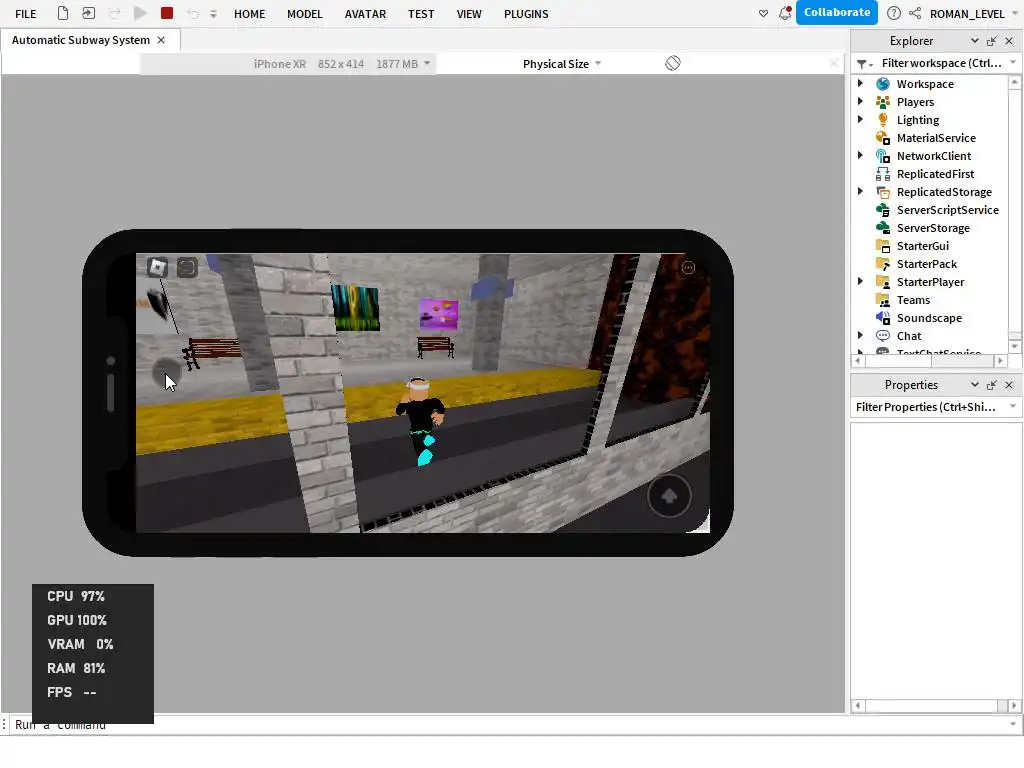Image resolution: width=1024 pixels, height=768 pixels.
Task: Click the Roblox menu icon in phone
Action: click(x=157, y=267)
